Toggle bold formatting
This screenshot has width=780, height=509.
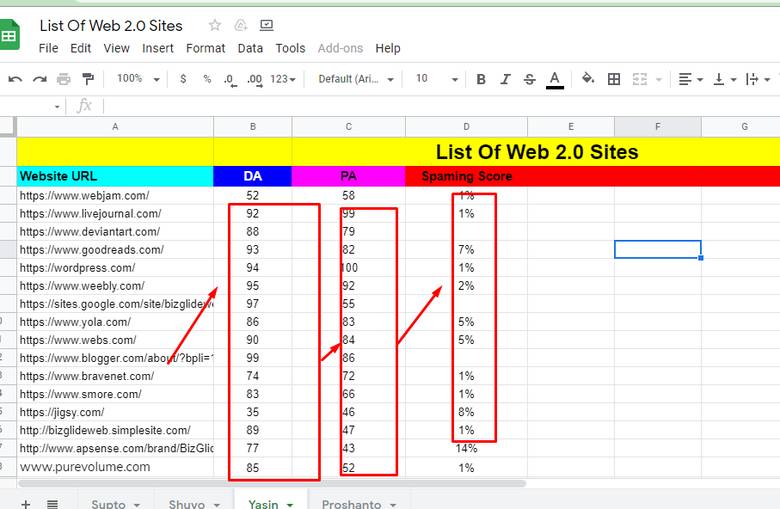point(481,79)
